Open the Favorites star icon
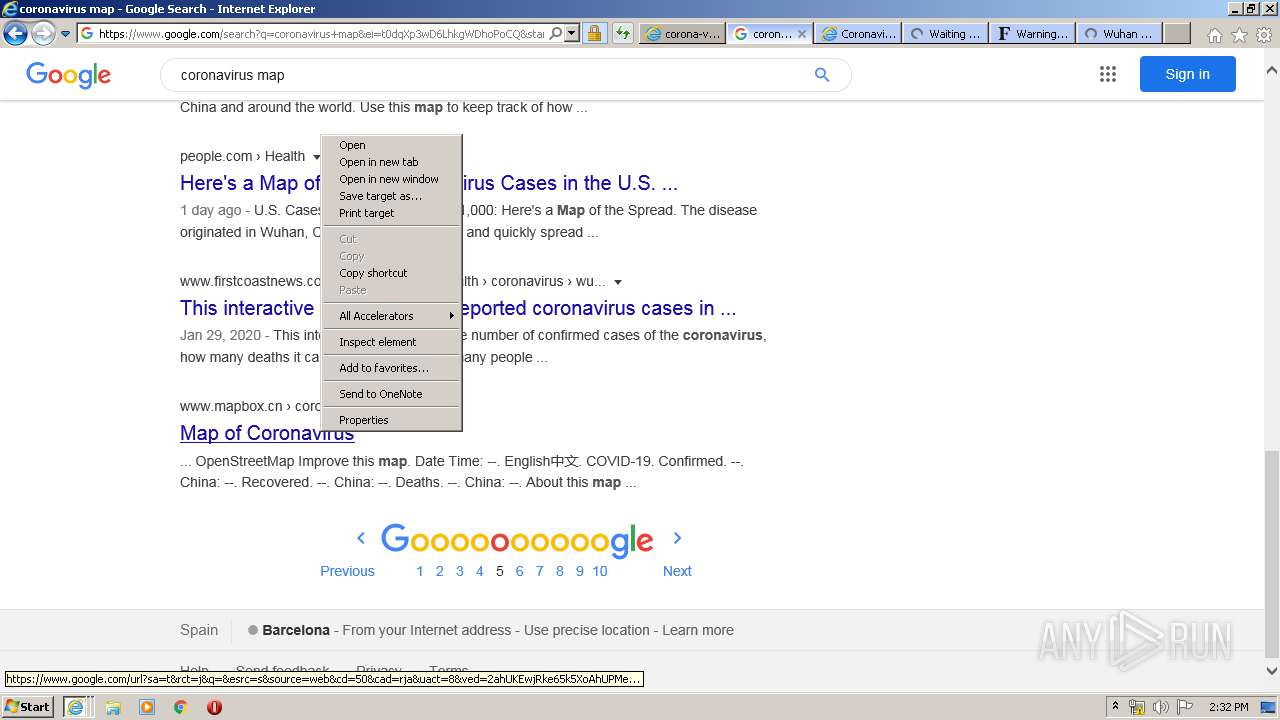 point(1239,35)
